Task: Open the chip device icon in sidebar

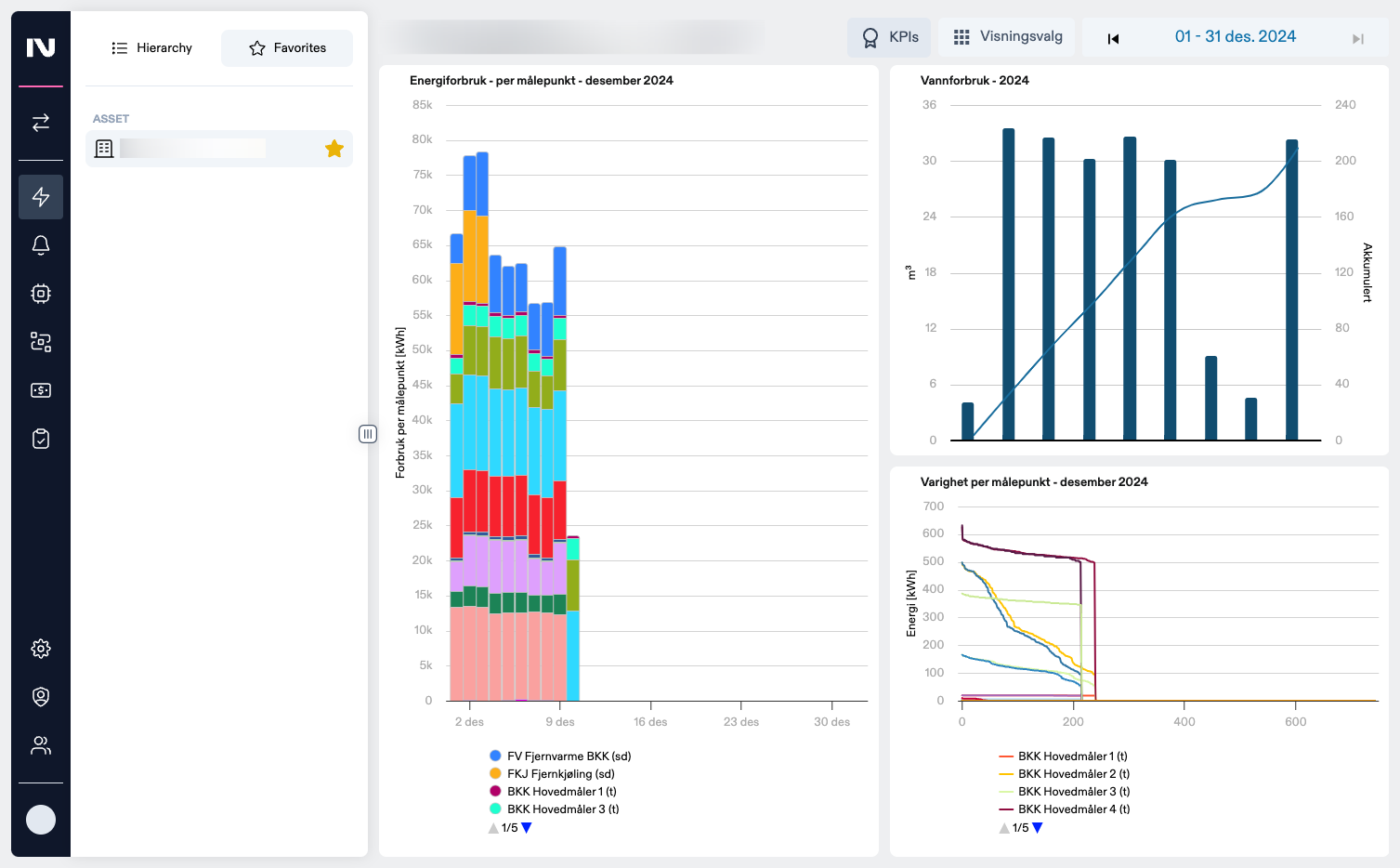Action: pos(41,294)
